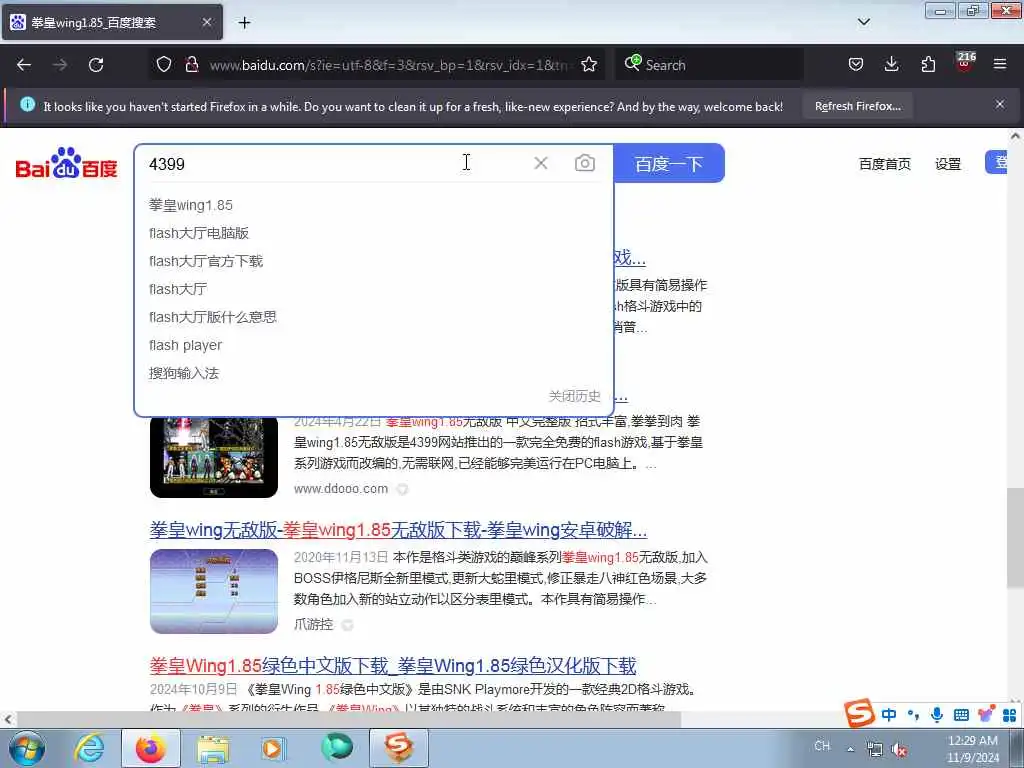Open the Firefox downloads arrow icon

click(891, 65)
